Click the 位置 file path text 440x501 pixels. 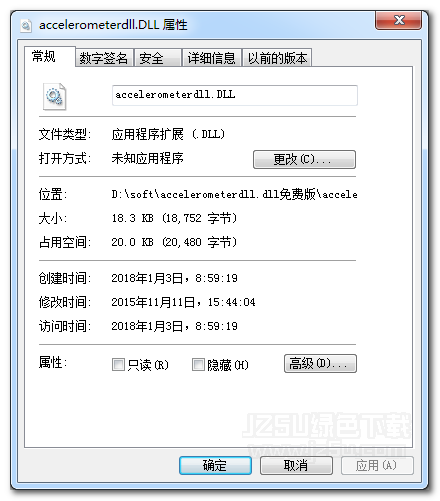(x=234, y=194)
